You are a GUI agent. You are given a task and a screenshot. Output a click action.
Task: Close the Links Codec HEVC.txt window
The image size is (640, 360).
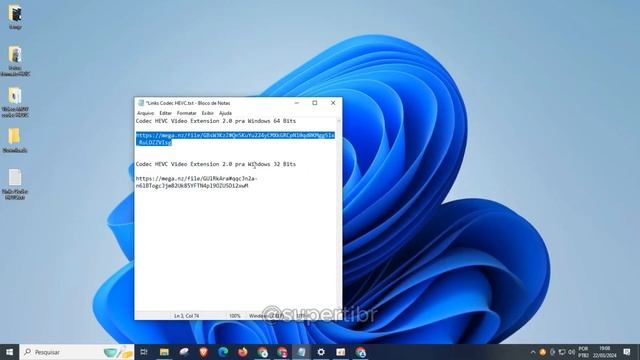[333, 103]
